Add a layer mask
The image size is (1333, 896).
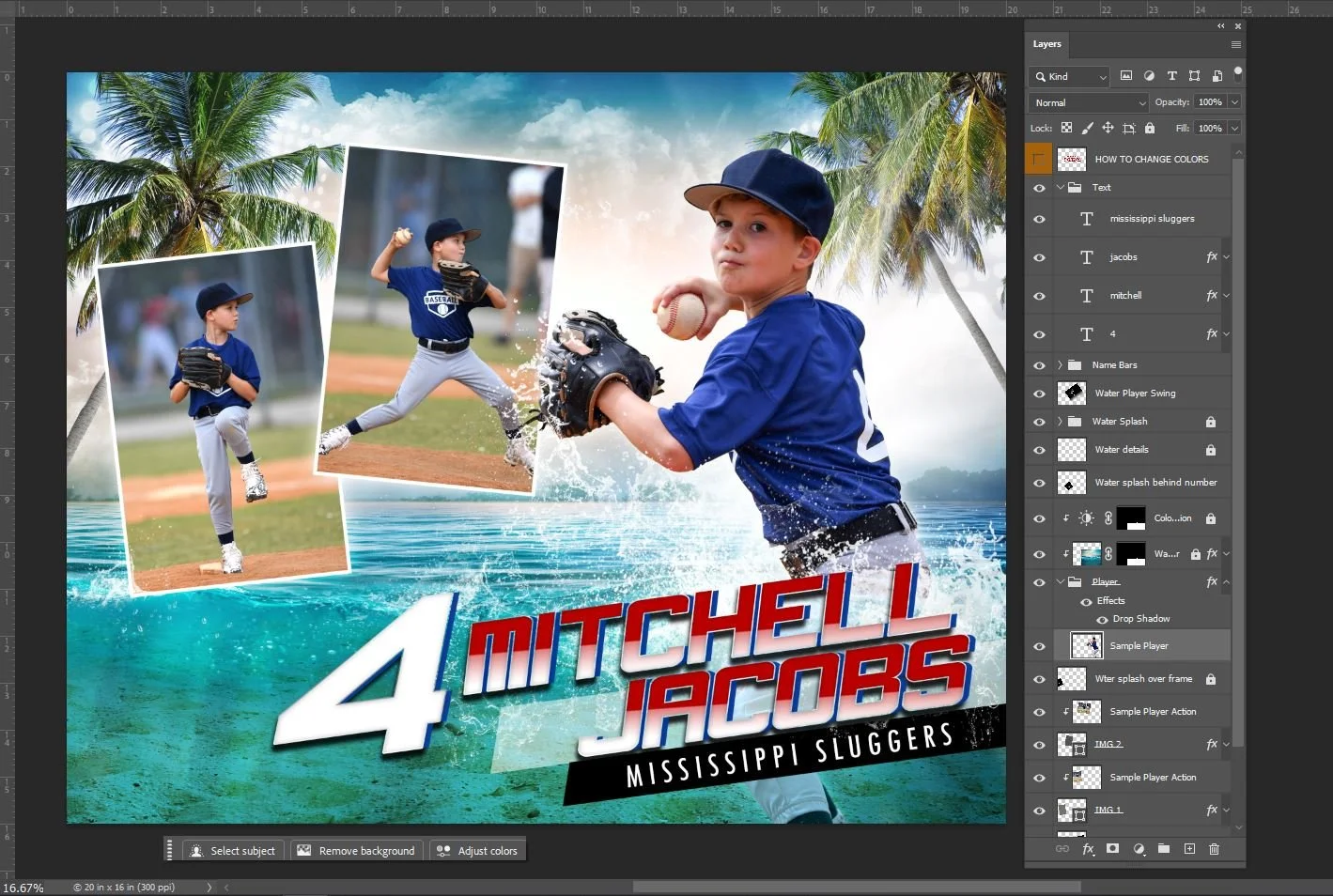click(x=1113, y=849)
